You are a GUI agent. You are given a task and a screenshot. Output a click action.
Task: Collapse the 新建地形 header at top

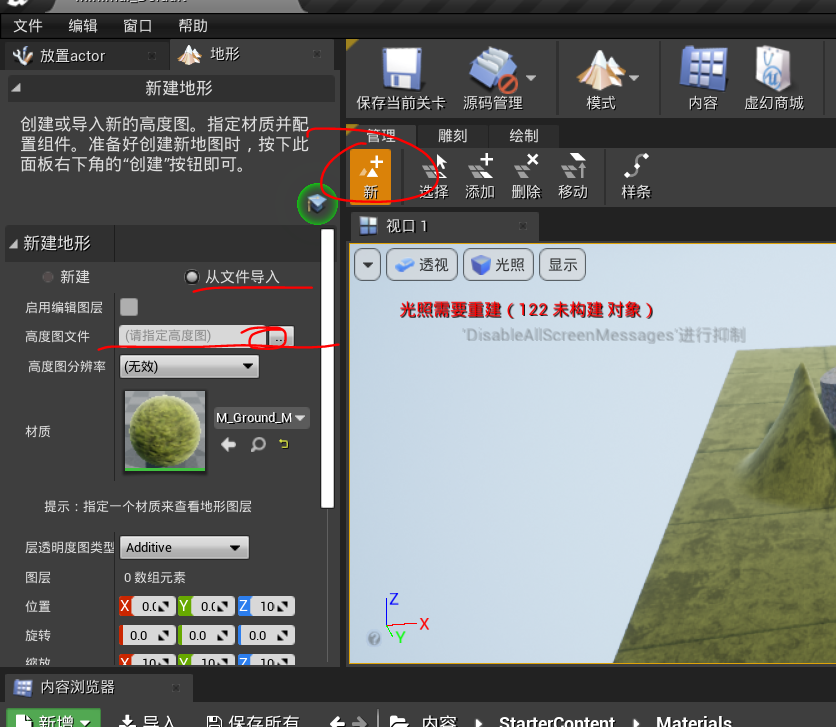click(16, 87)
